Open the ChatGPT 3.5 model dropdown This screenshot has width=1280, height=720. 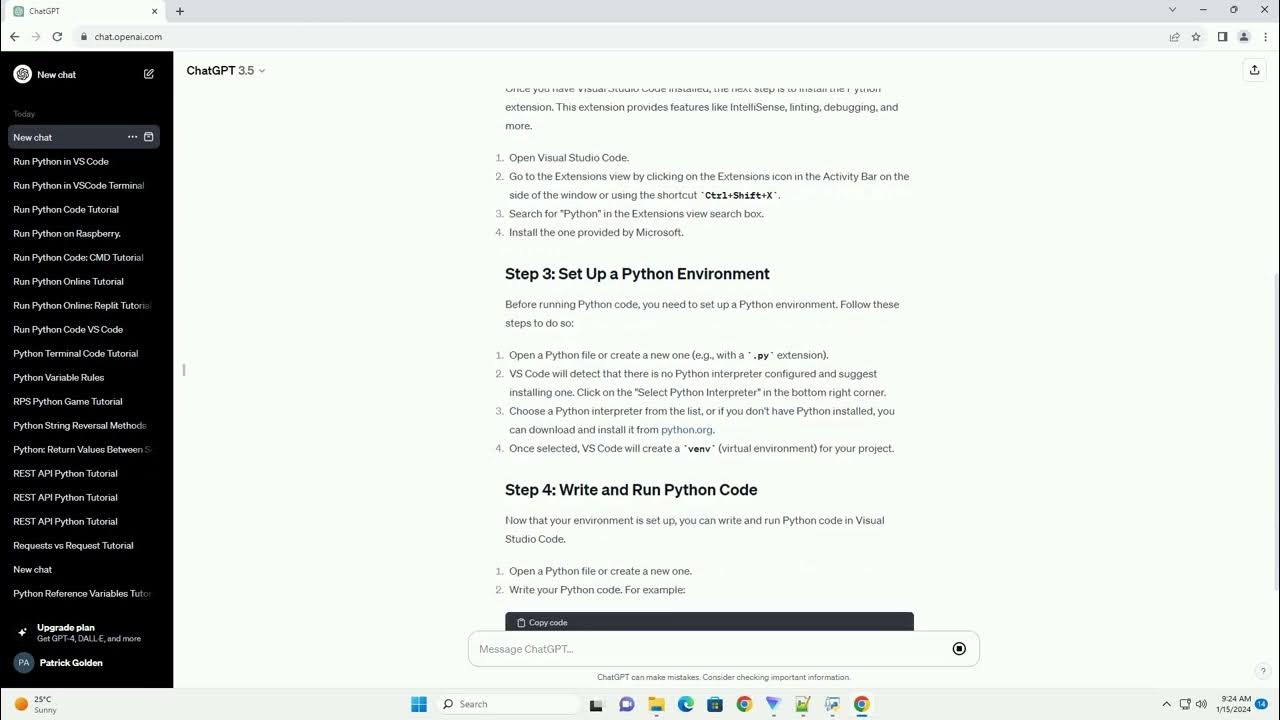[226, 71]
